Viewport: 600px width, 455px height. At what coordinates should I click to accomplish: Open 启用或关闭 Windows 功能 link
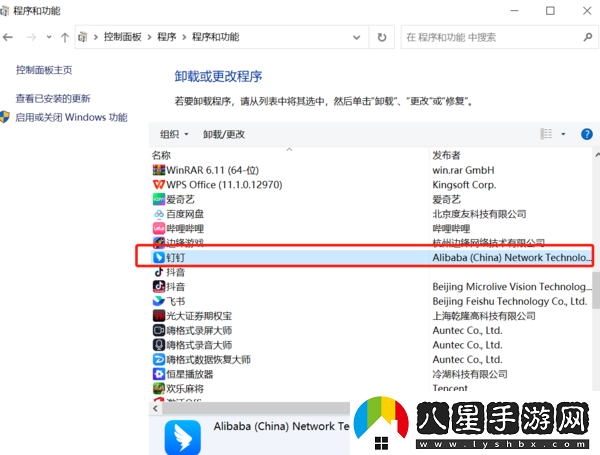pyautogui.click(x=71, y=117)
